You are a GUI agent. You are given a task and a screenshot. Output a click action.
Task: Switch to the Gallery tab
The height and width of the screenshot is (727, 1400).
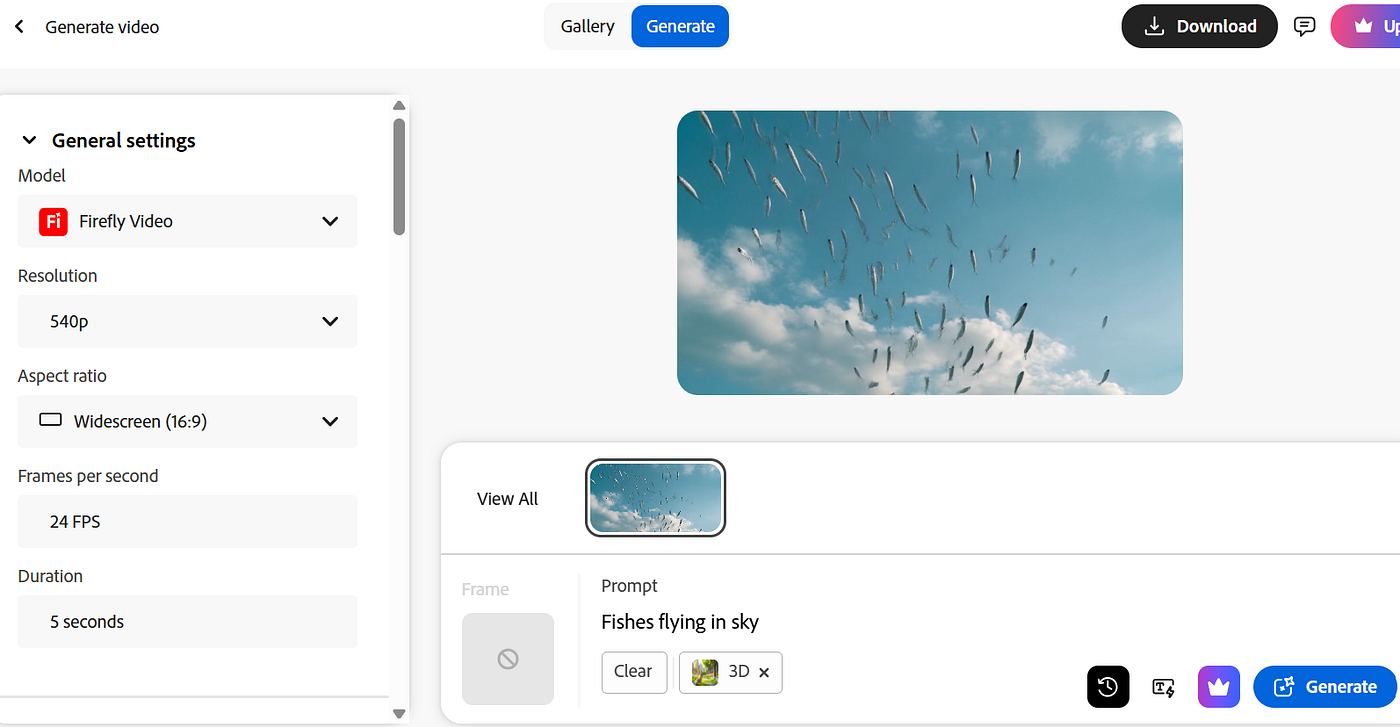point(587,27)
